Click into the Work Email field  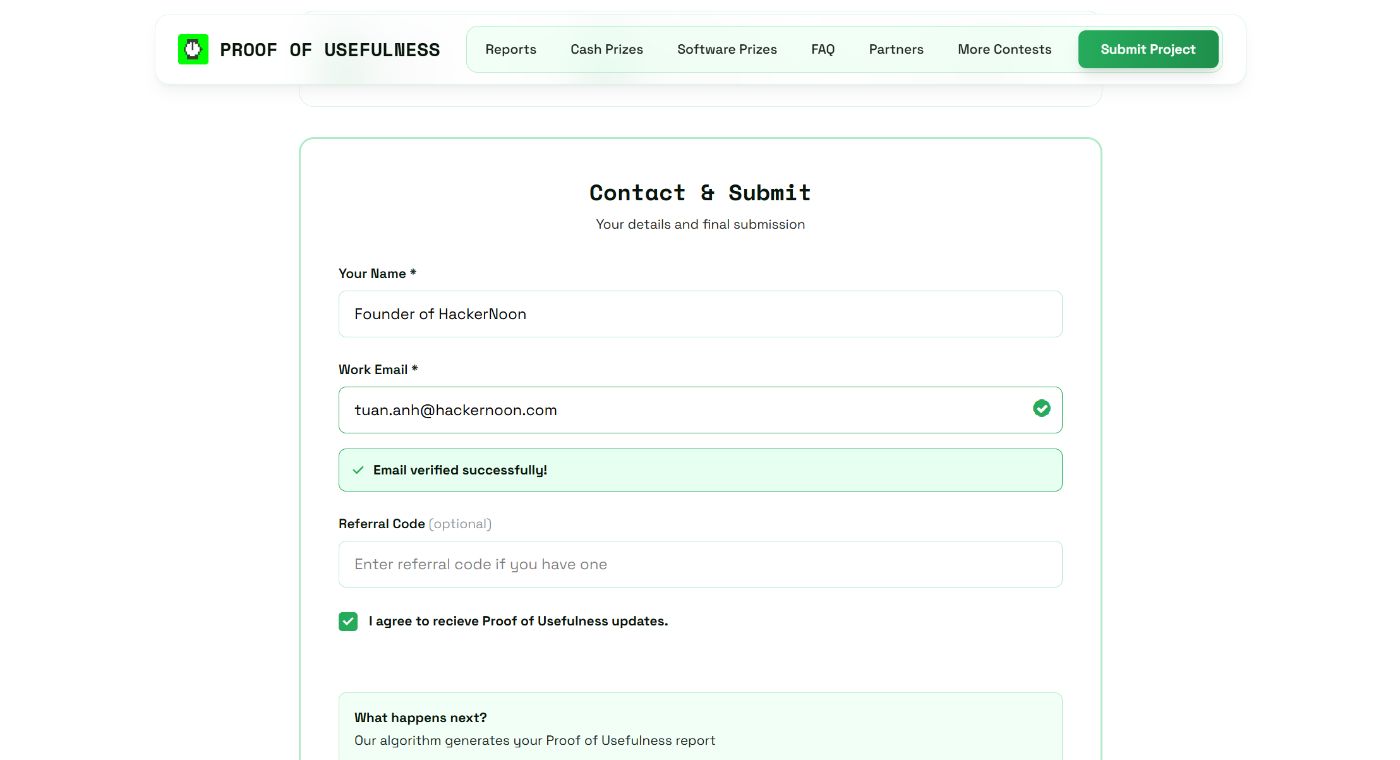click(x=680, y=410)
